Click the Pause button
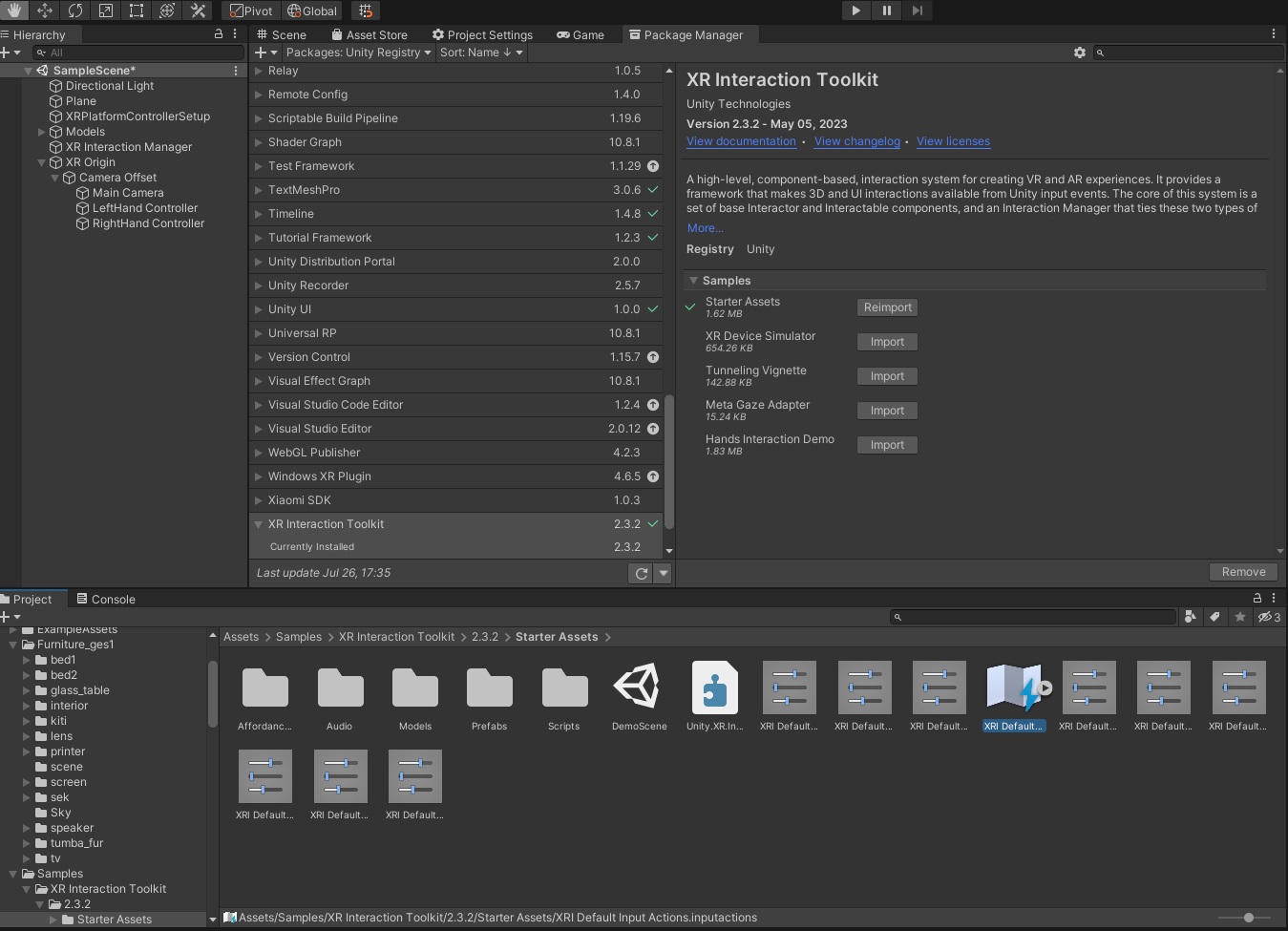1288x931 pixels. 887,11
